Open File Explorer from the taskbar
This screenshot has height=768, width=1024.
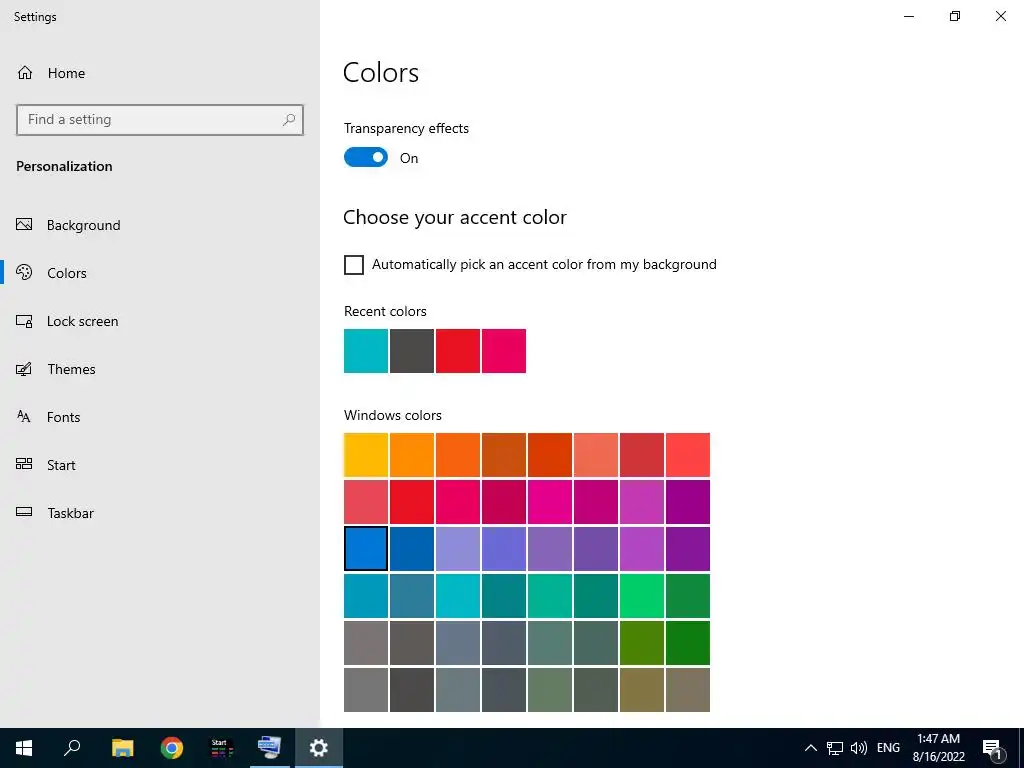coord(122,748)
